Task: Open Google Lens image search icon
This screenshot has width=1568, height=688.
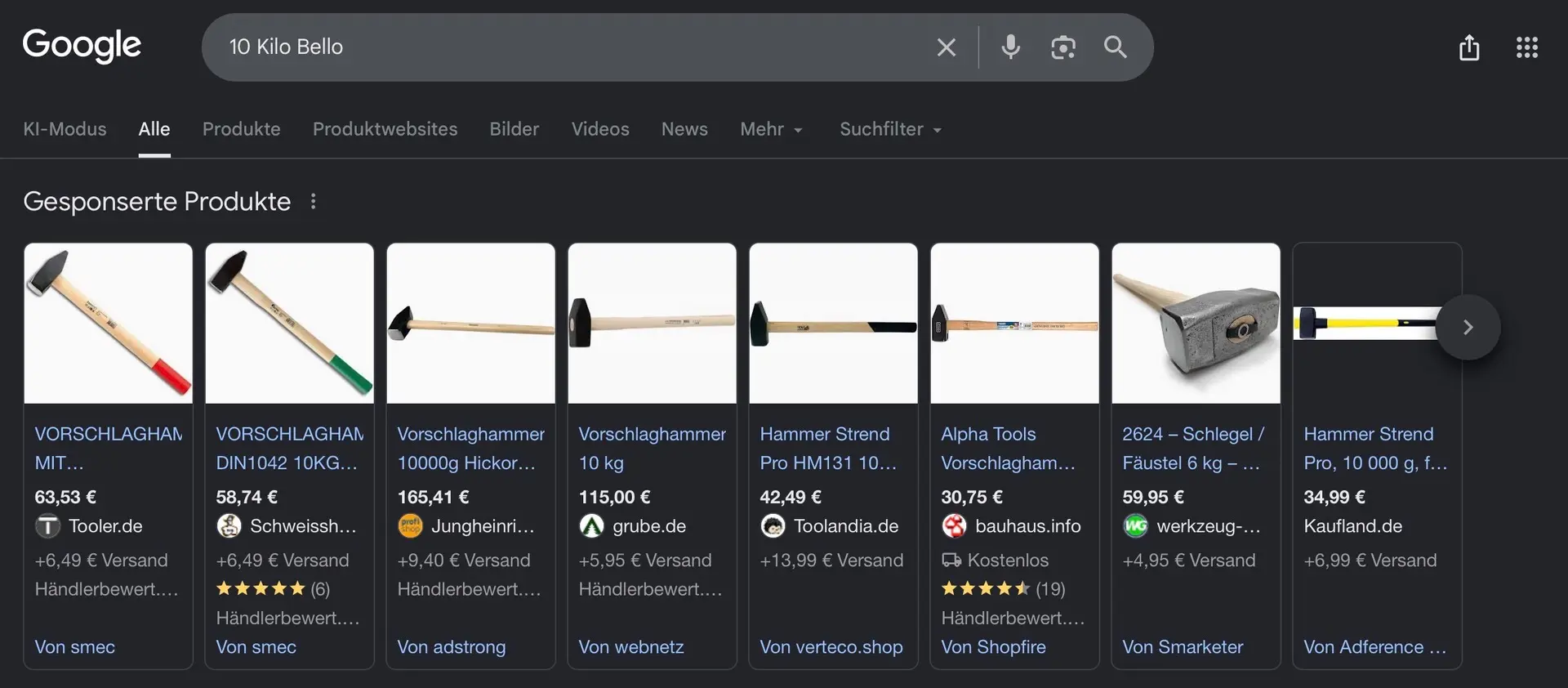Action: pyautogui.click(x=1062, y=47)
